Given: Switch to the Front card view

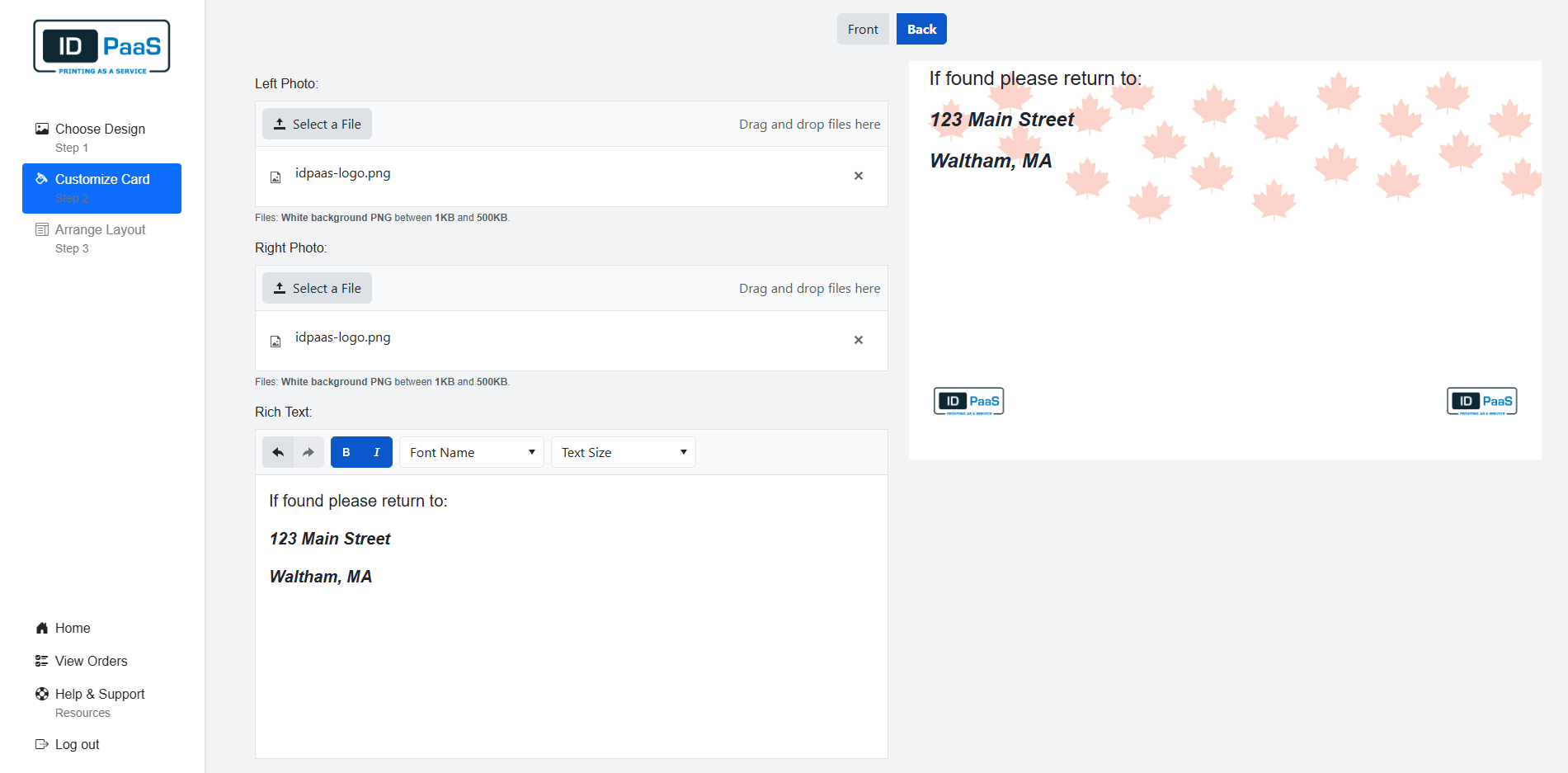Looking at the screenshot, I should point(863,29).
